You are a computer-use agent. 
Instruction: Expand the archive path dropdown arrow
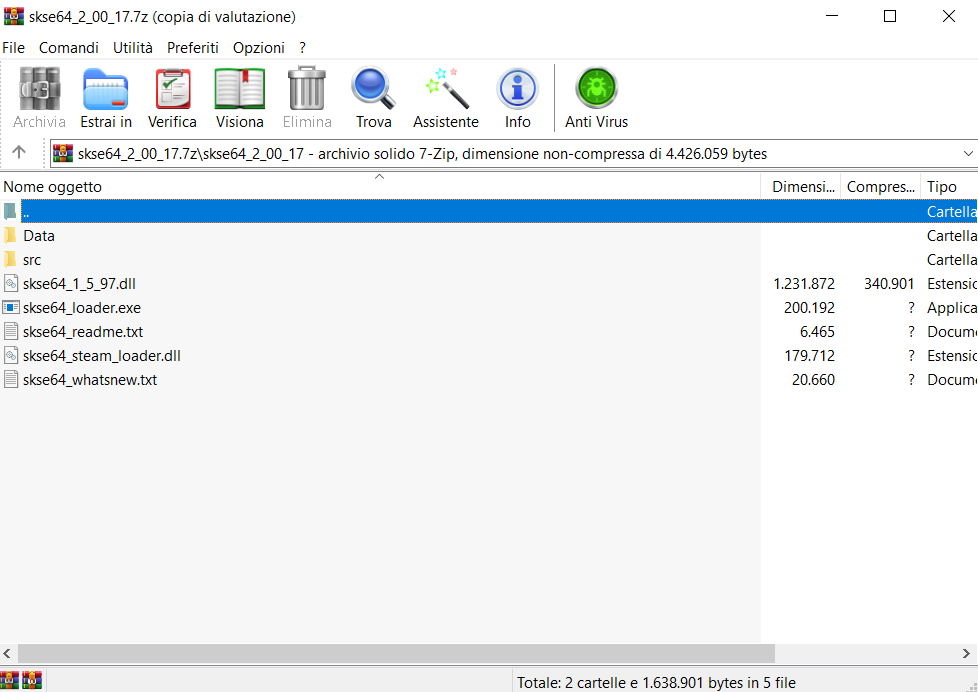(x=967, y=154)
